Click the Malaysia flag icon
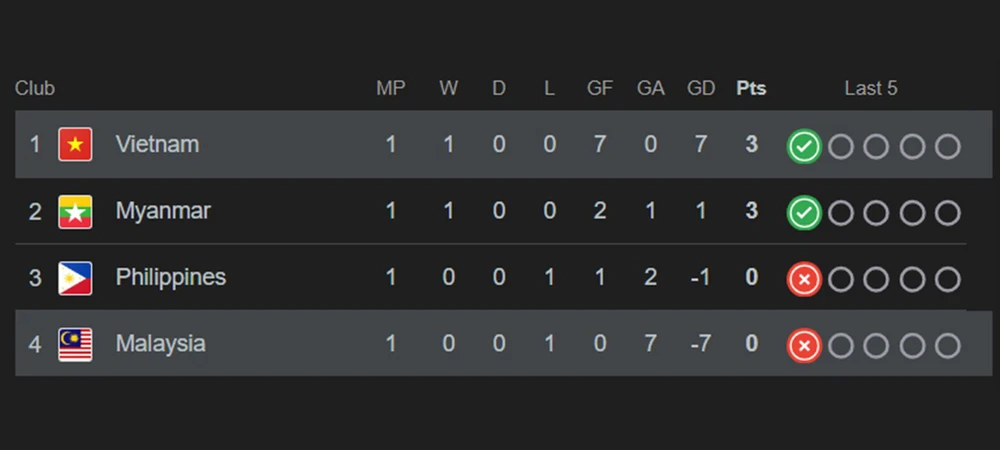Viewport: 1000px width, 450px height. coord(75,344)
